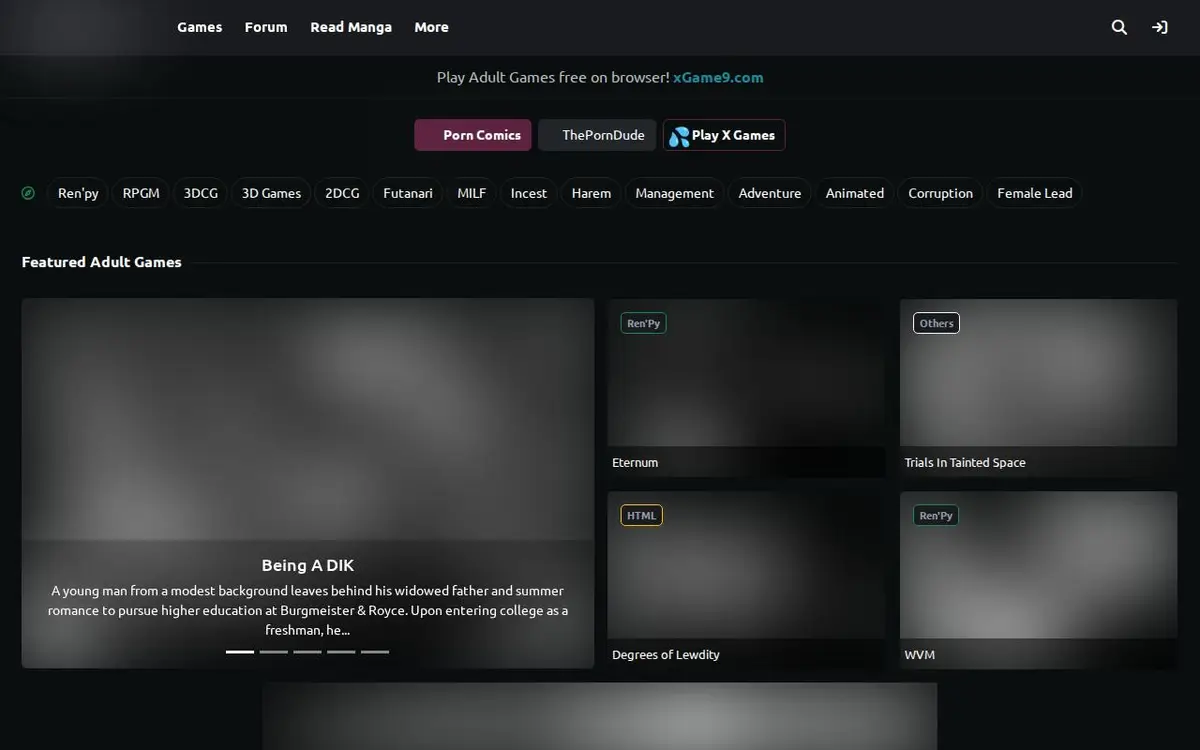The height and width of the screenshot is (750, 1200).
Task: Open the WVM game thumbnail
Action: pyautogui.click(x=1038, y=580)
